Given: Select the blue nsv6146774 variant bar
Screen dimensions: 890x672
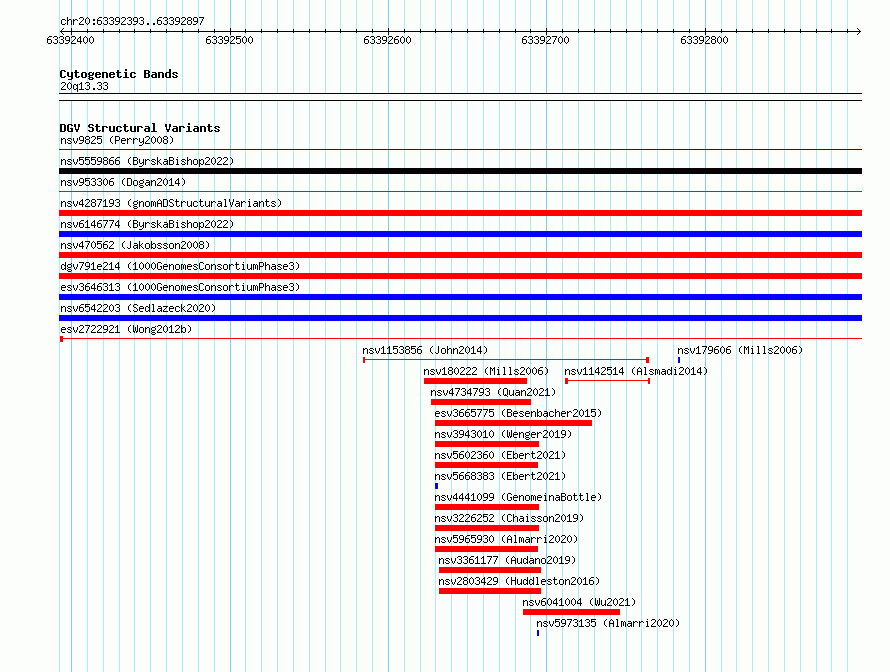Looking at the screenshot, I should tap(460, 234).
